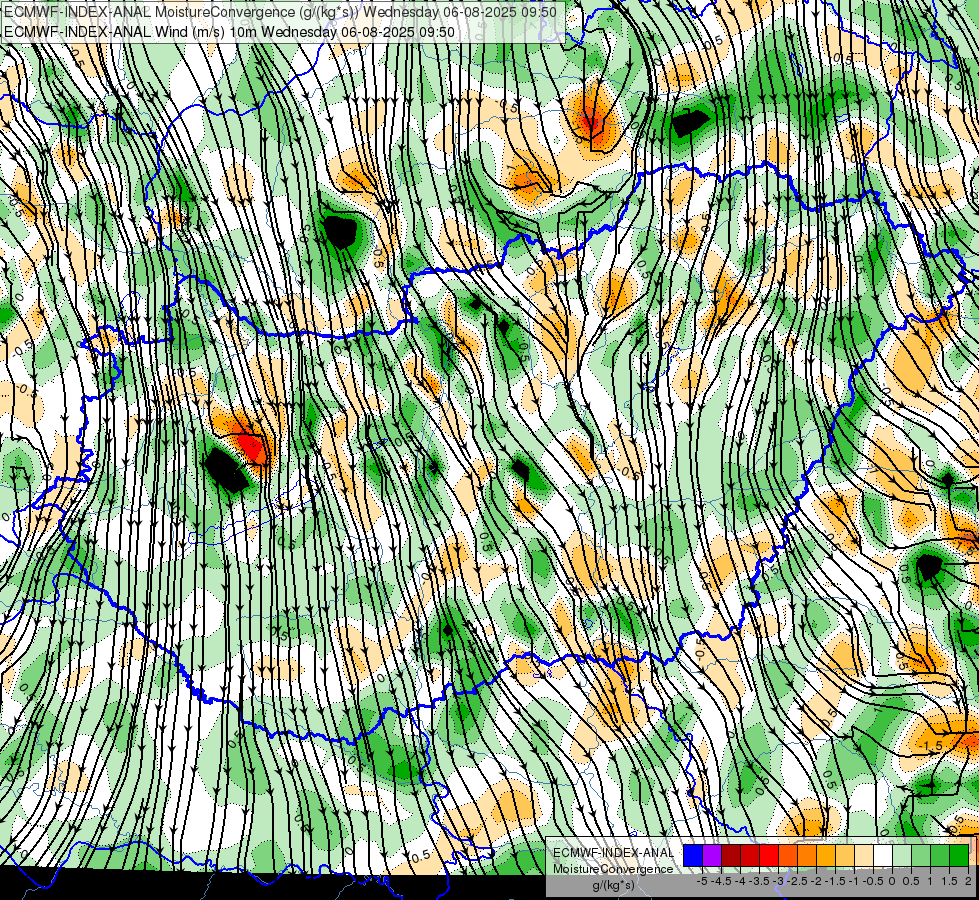Choose the bright red swatch ending at -3
The image size is (979, 900).
tap(769, 855)
